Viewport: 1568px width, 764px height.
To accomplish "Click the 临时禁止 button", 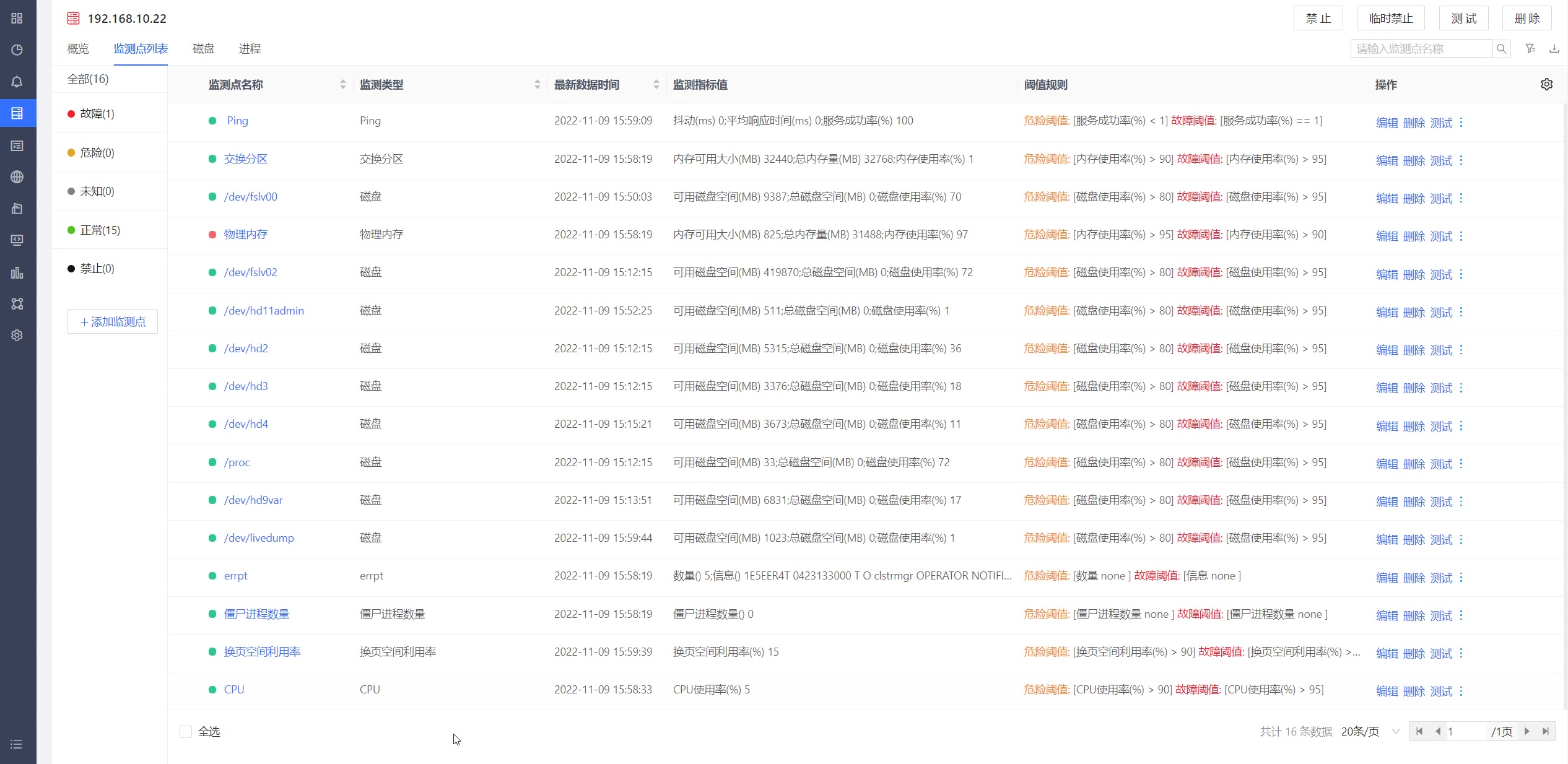I will 1390,18.
